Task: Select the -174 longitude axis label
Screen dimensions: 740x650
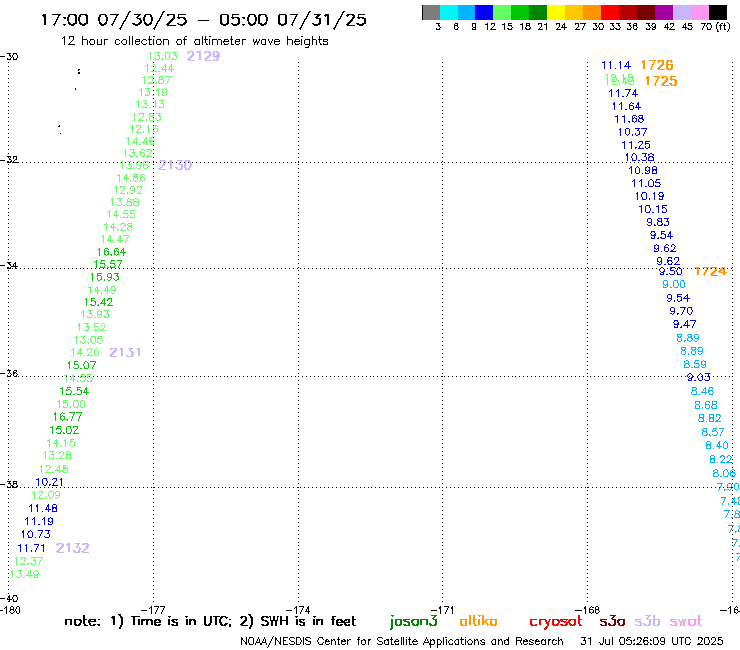Action: click(x=298, y=610)
